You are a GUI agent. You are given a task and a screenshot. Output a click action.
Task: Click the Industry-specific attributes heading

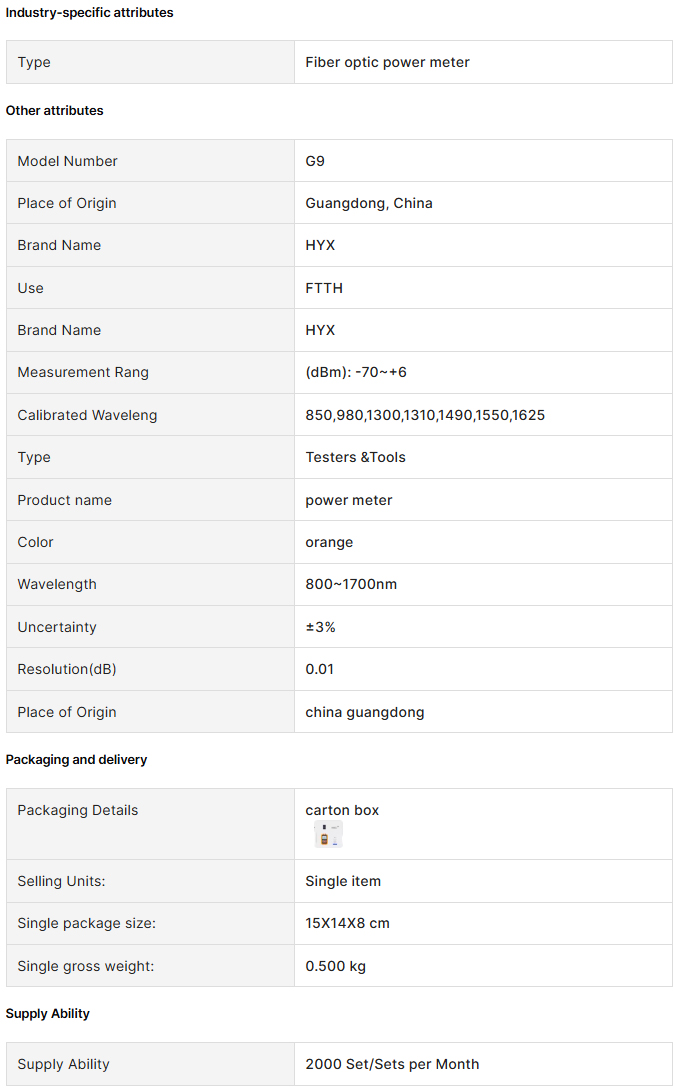coord(90,13)
